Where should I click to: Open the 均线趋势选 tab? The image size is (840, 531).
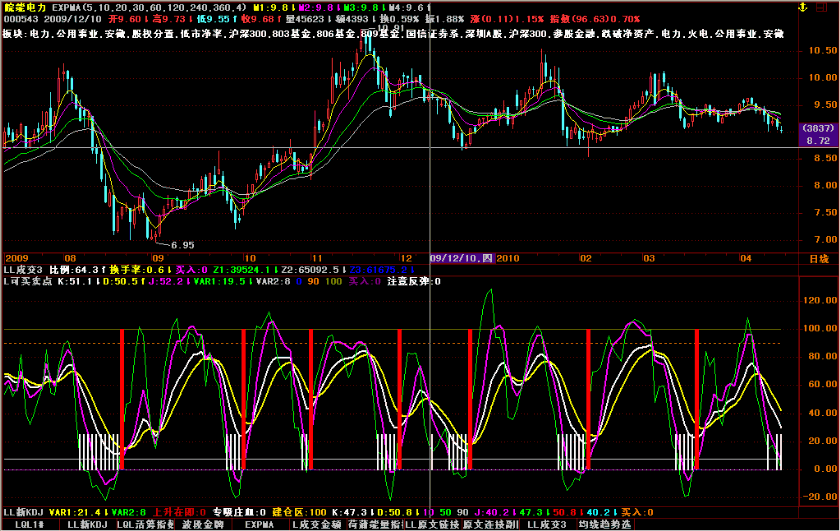pos(605,524)
